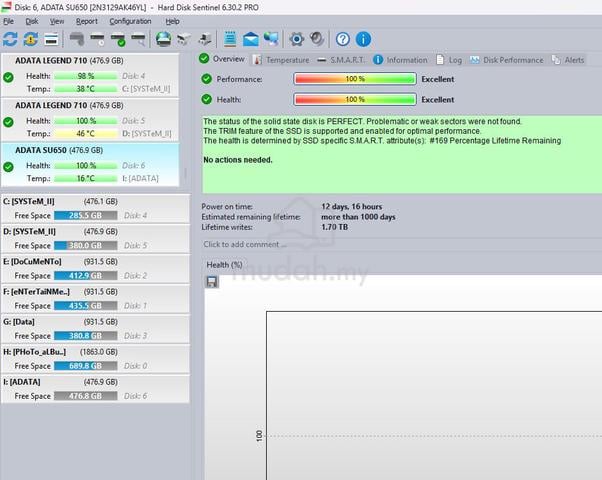Click the 689.8 GB free space bar
This screenshot has width=602, height=480.
(x=86, y=366)
